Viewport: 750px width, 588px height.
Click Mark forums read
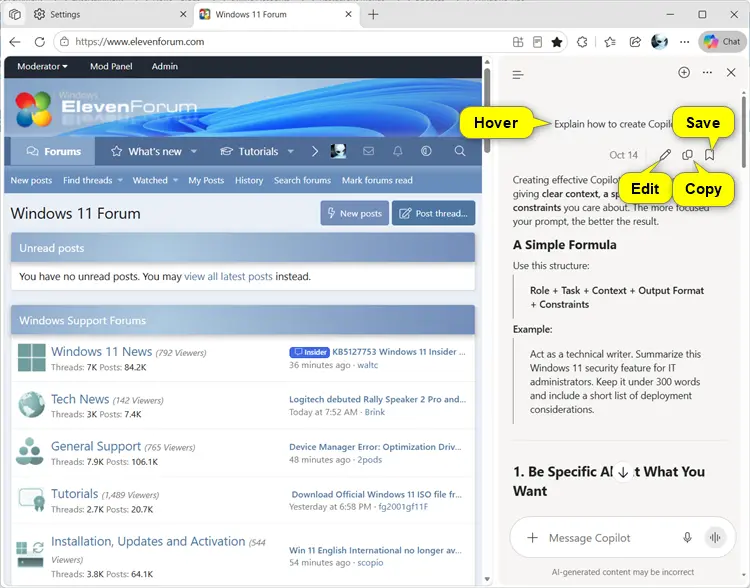coord(377,180)
